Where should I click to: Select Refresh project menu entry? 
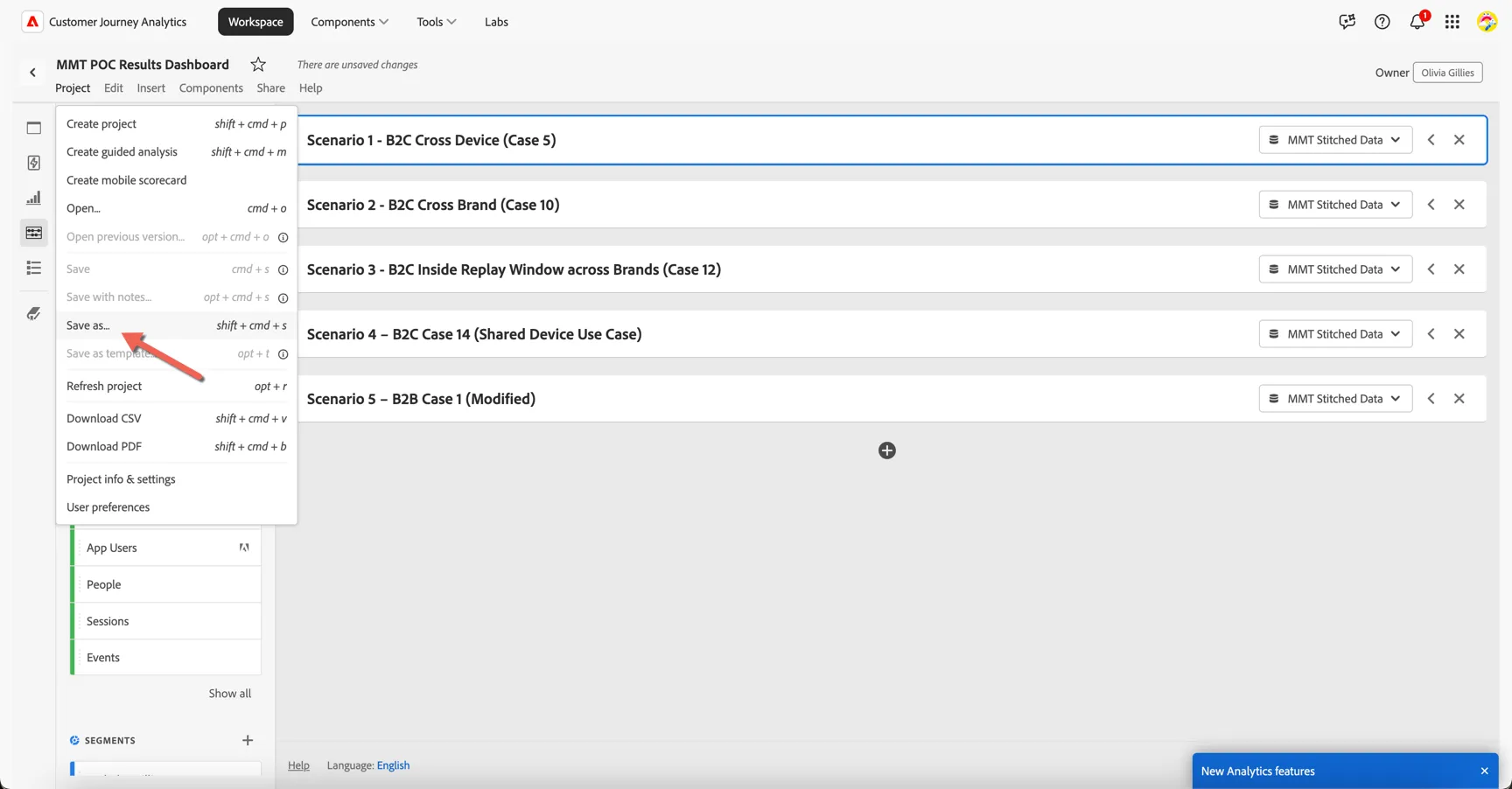click(x=177, y=386)
